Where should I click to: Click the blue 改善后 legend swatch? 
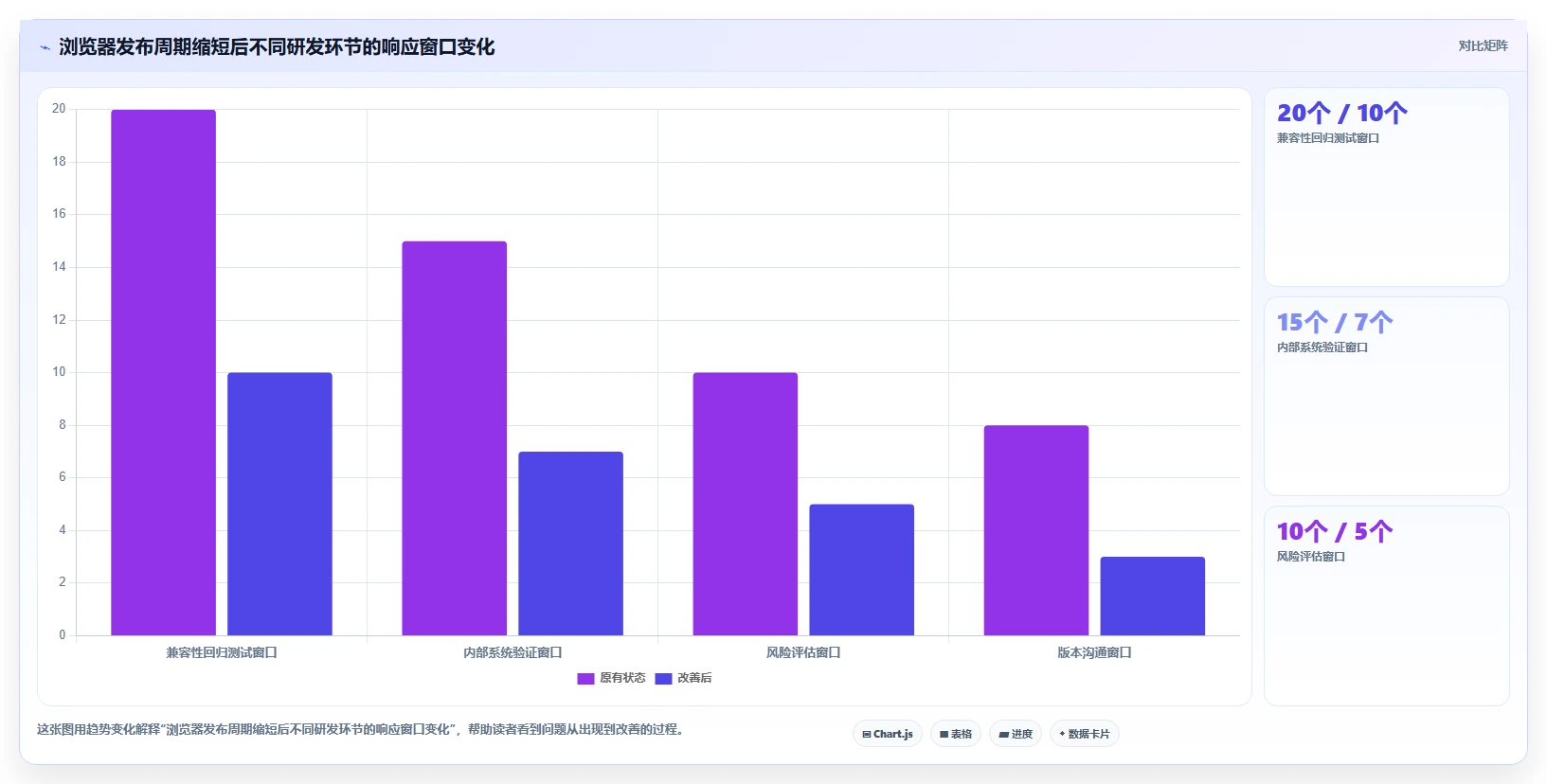(x=663, y=679)
